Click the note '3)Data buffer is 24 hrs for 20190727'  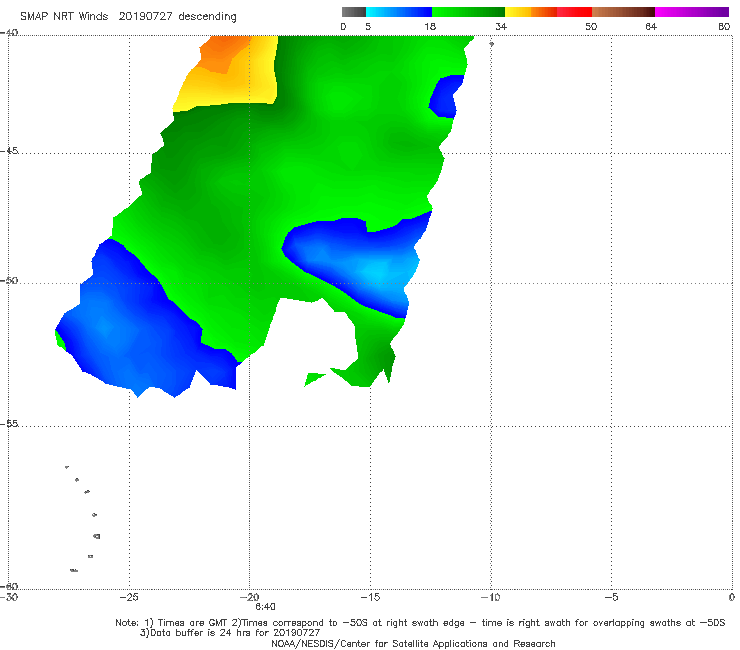pos(230,633)
